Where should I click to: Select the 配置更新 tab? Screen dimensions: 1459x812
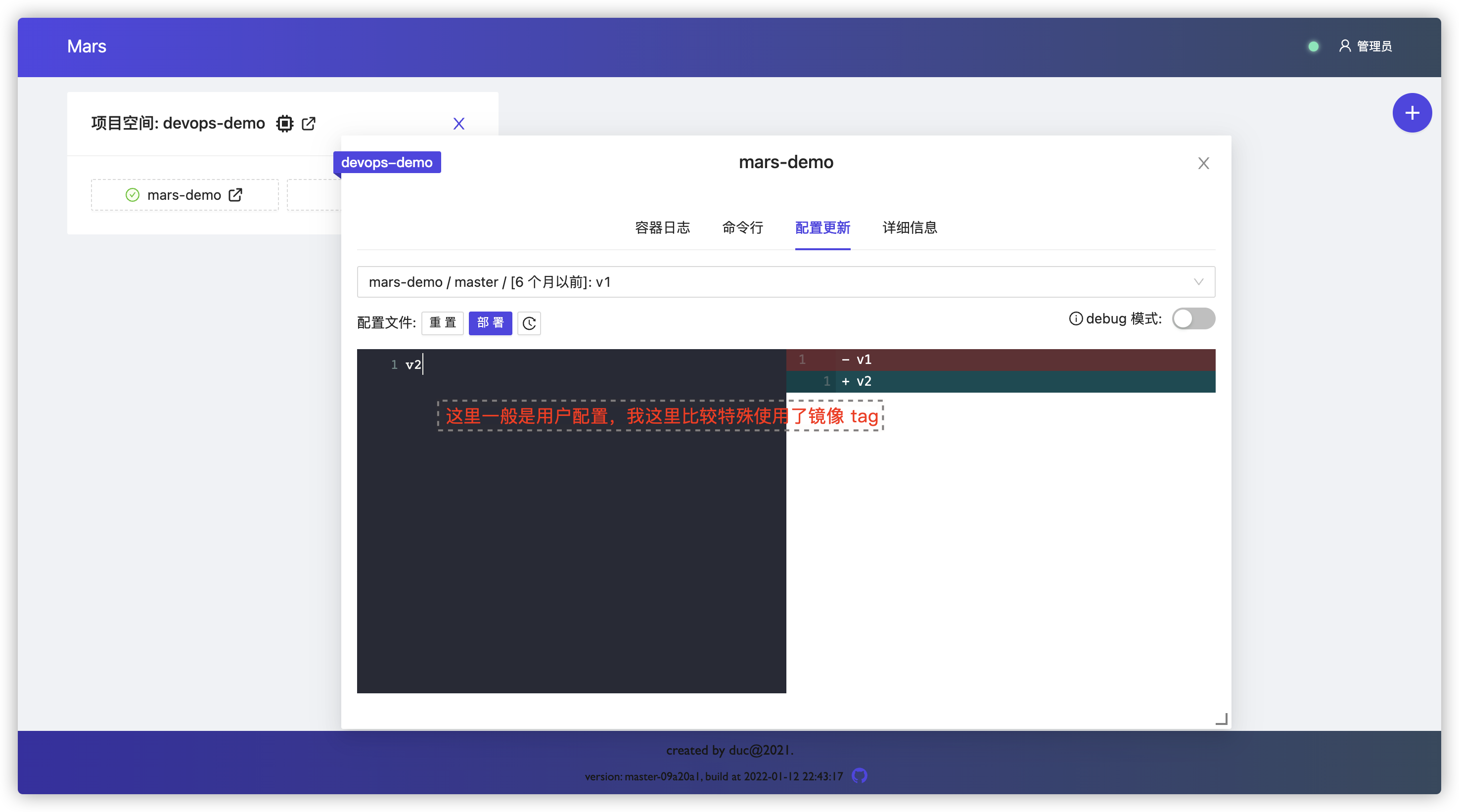822,227
